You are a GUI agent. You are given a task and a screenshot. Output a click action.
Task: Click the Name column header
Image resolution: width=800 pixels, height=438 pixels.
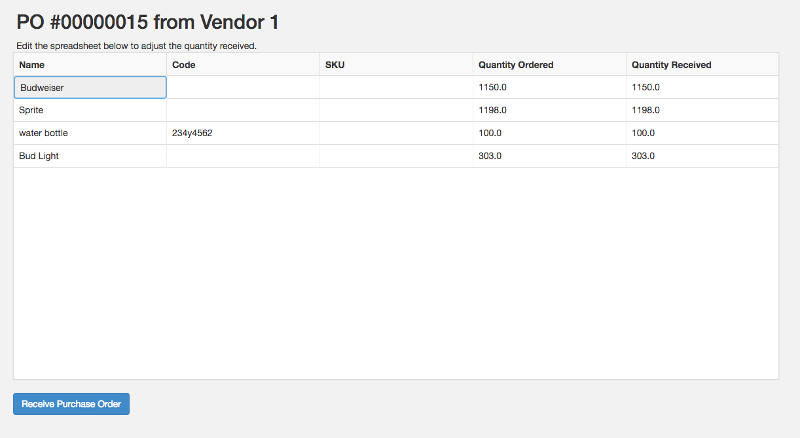coord(90,65)
